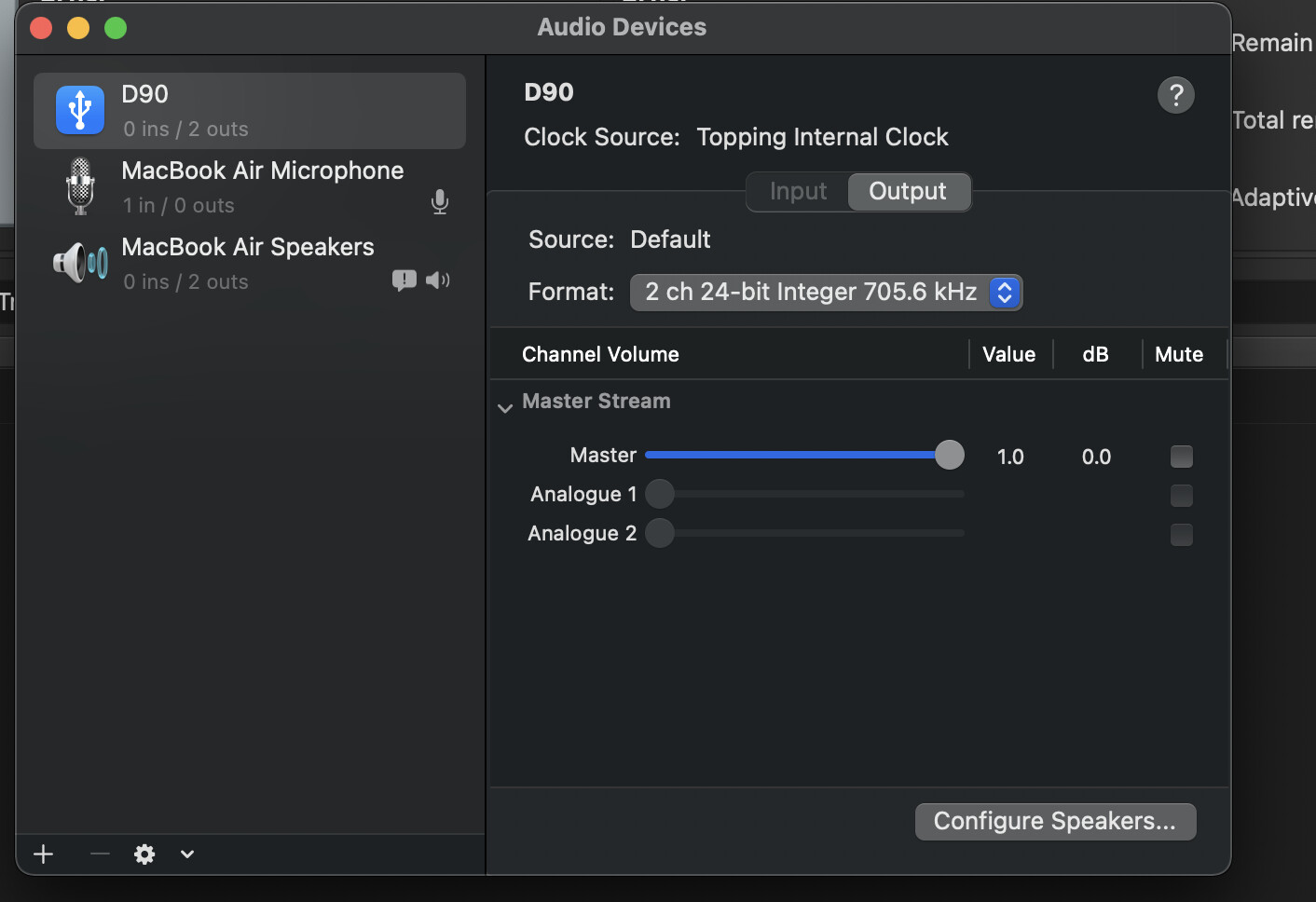Click the alert sound output indicator icon

(x=404, y=280)
